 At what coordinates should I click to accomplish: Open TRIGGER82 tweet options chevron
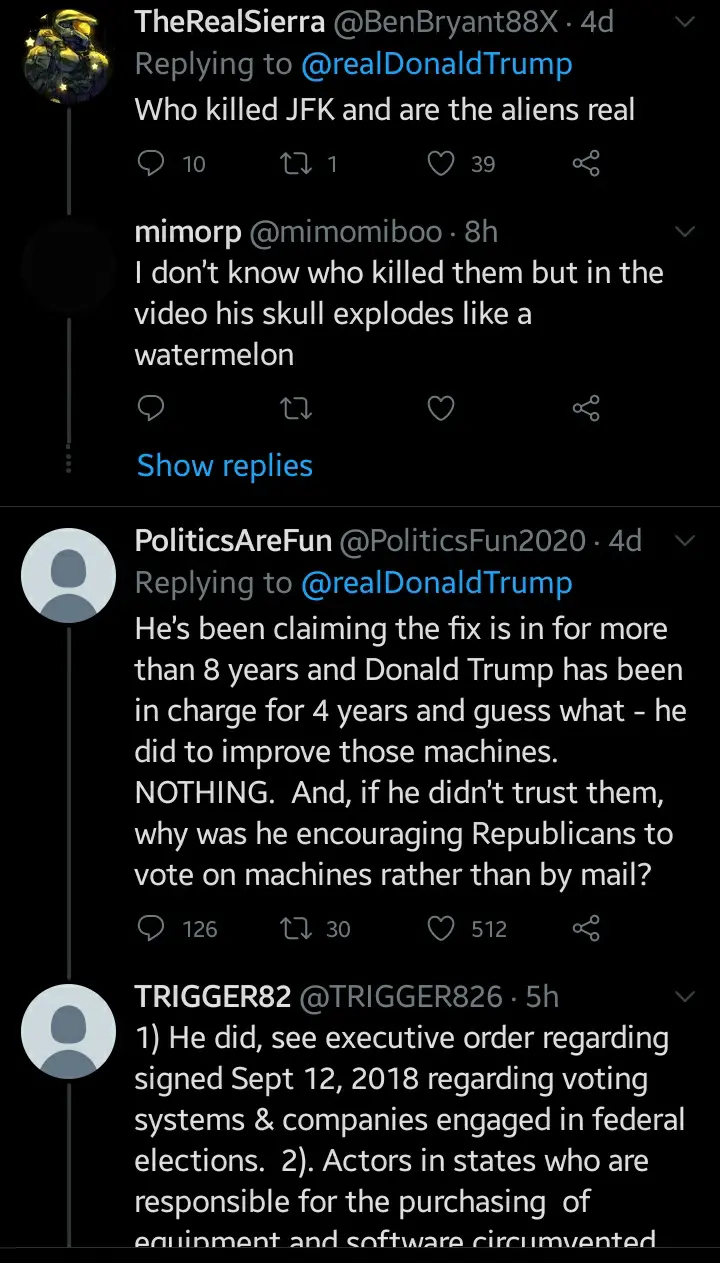pyautogui.click(x=685, y=996)
